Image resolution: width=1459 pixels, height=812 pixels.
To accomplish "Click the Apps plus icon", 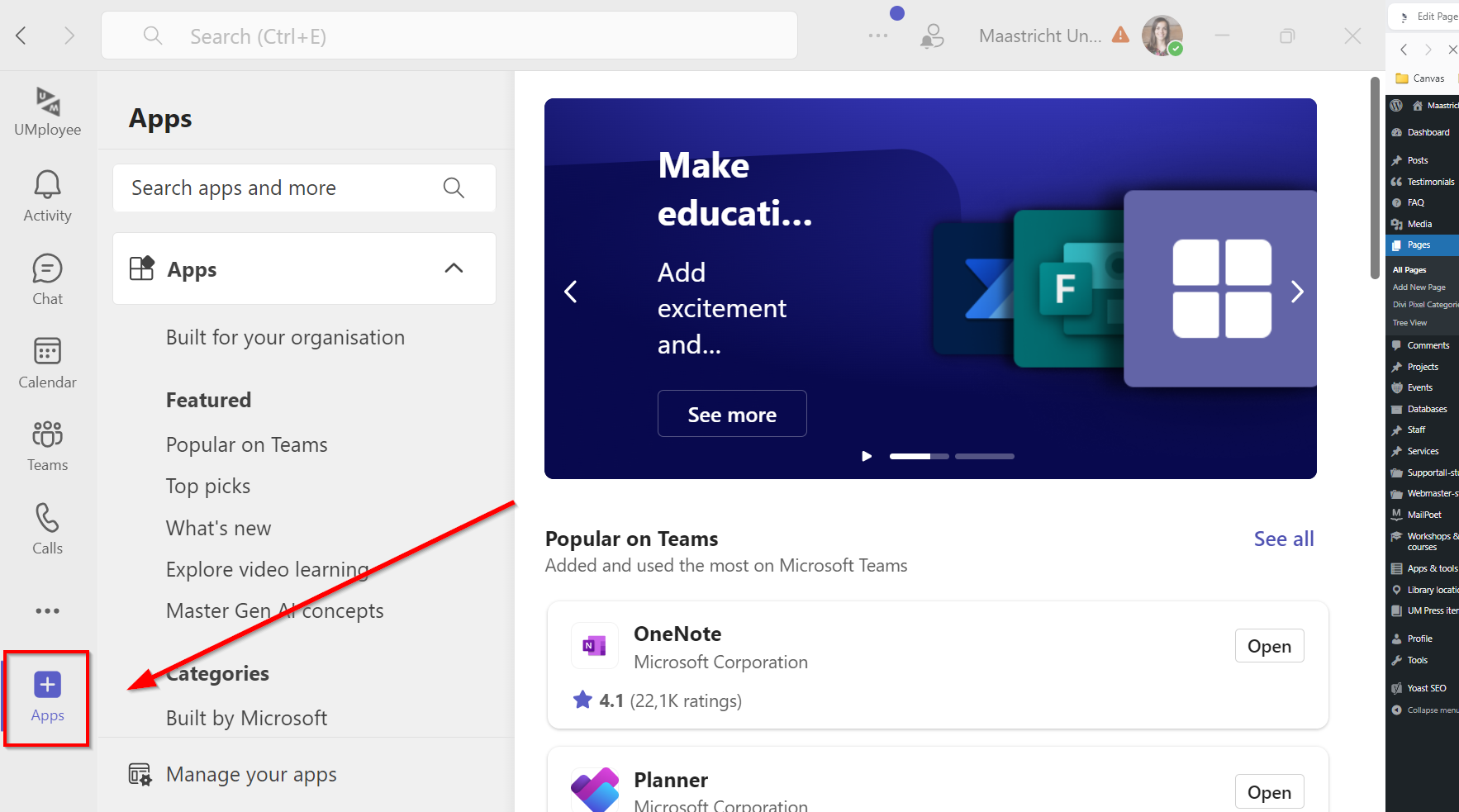I will [47, 686].
